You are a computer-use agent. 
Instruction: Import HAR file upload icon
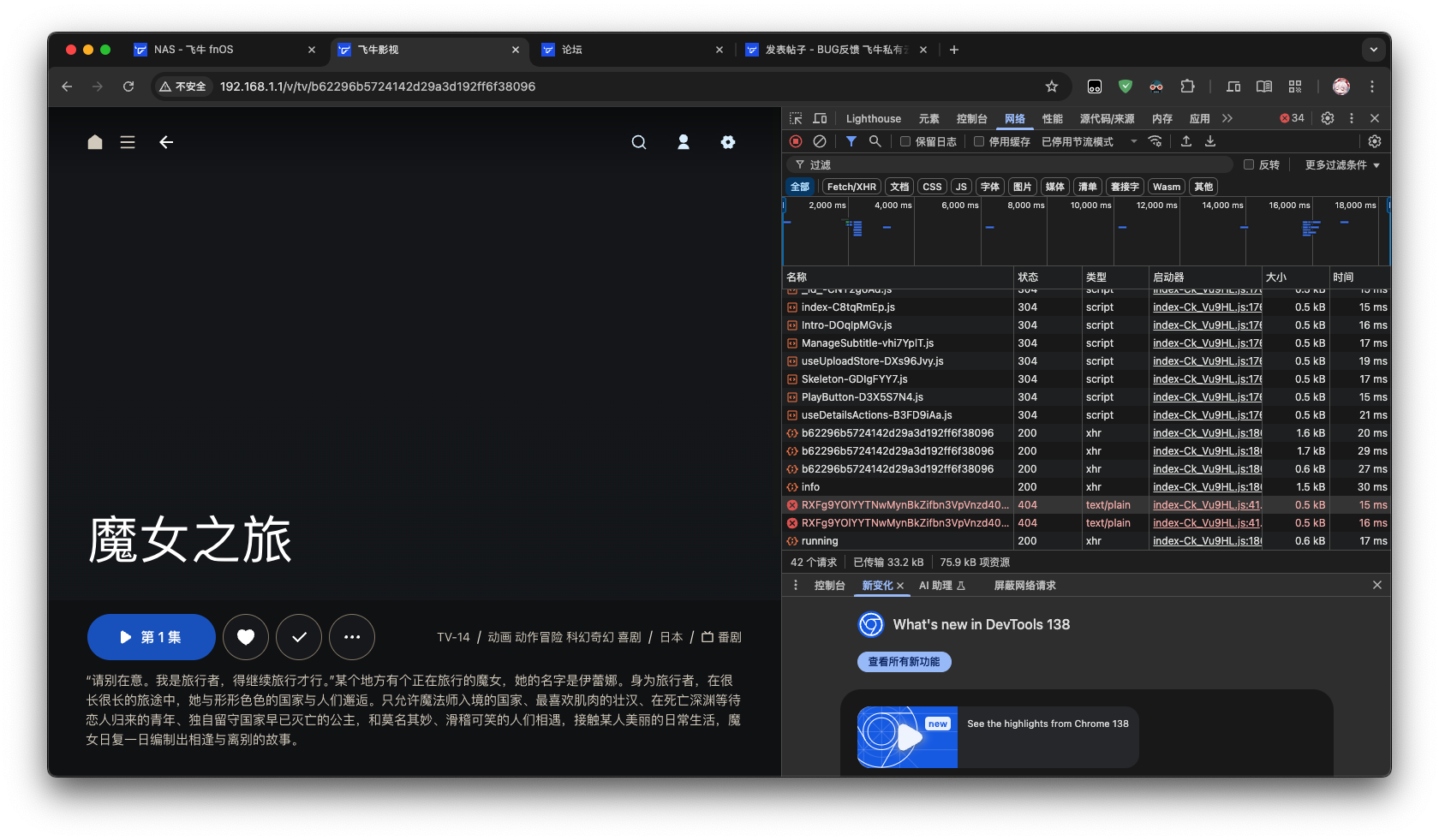tap(1186, 141)
